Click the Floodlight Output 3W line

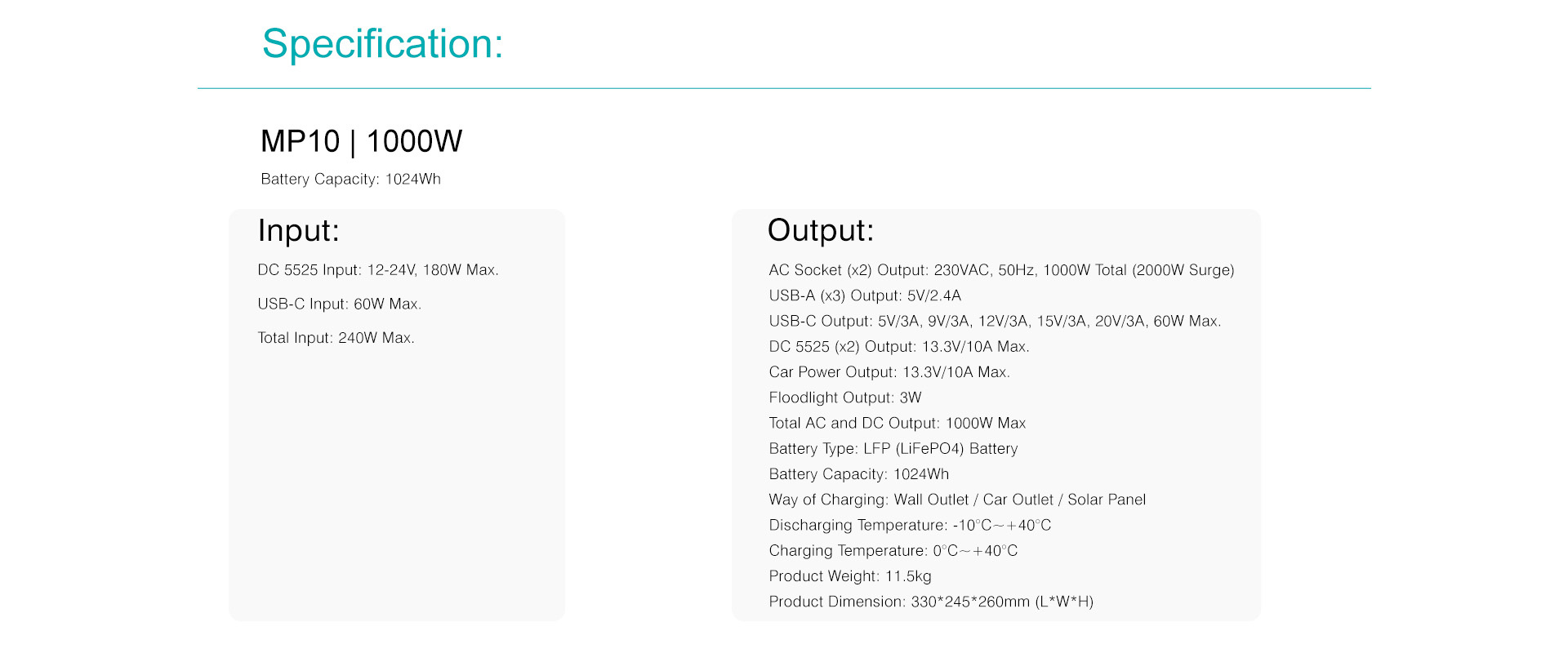(845, 398)
